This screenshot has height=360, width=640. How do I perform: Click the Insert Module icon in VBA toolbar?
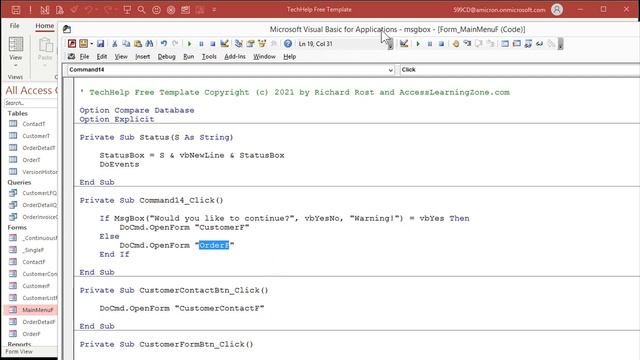click(83, 44)
